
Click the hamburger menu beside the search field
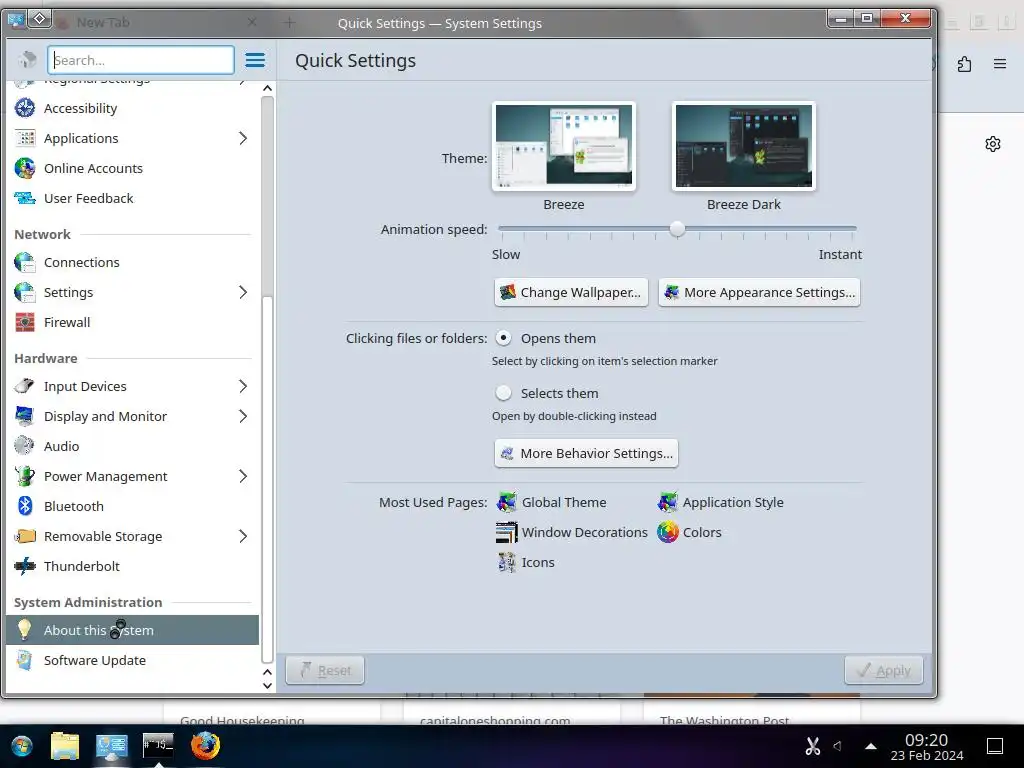point(255,61)
